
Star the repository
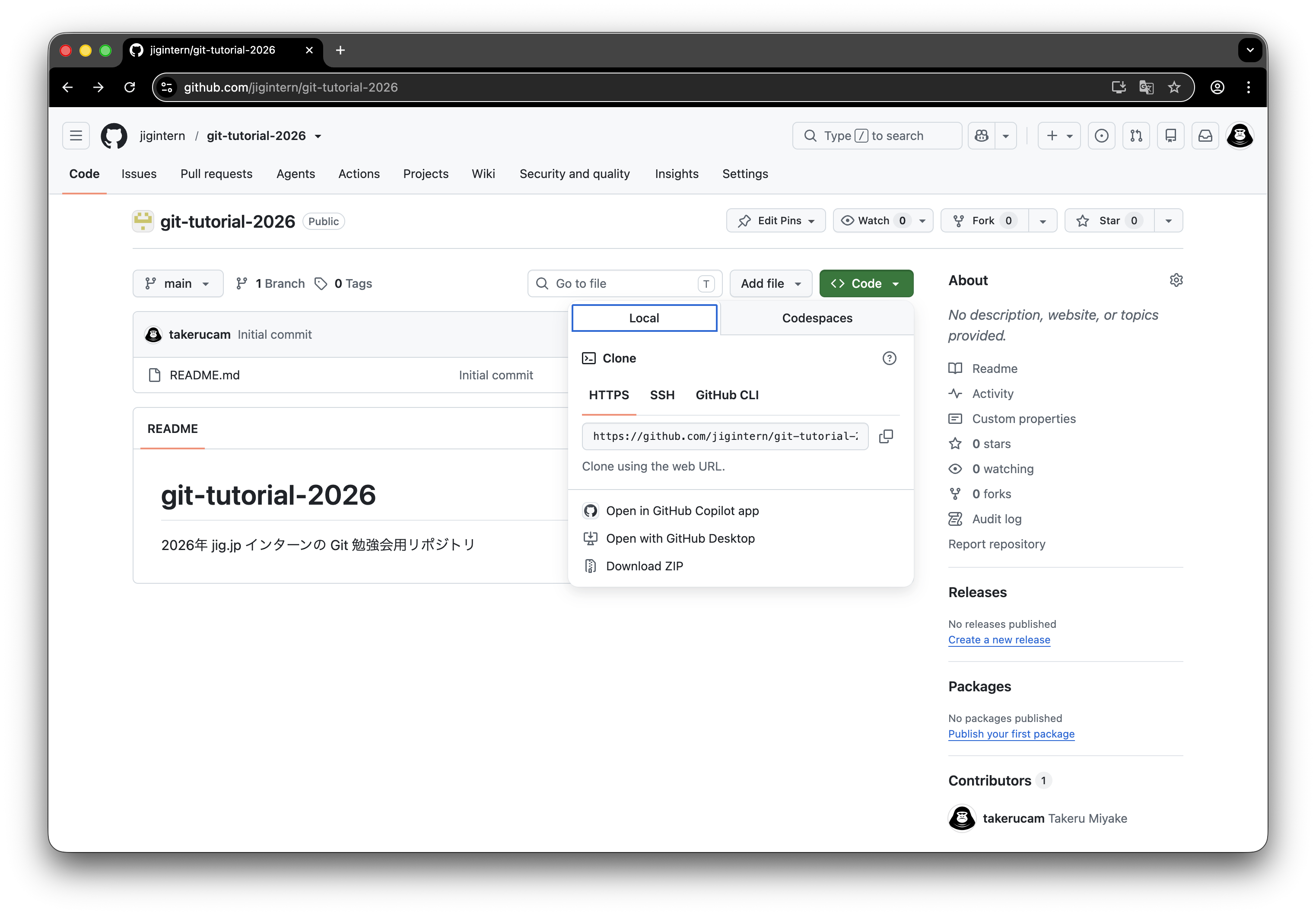coord(1109,221)
